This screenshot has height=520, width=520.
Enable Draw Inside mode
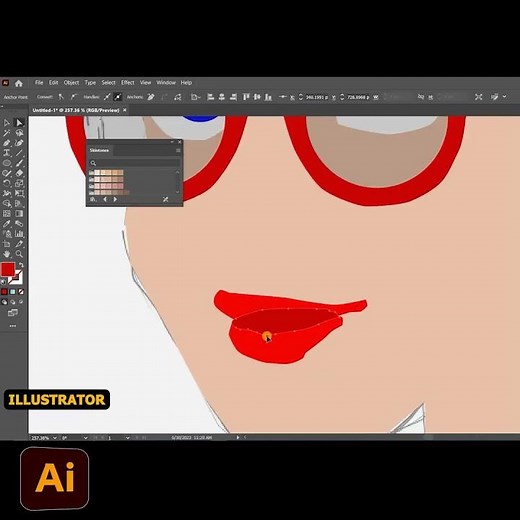(21, 302)
